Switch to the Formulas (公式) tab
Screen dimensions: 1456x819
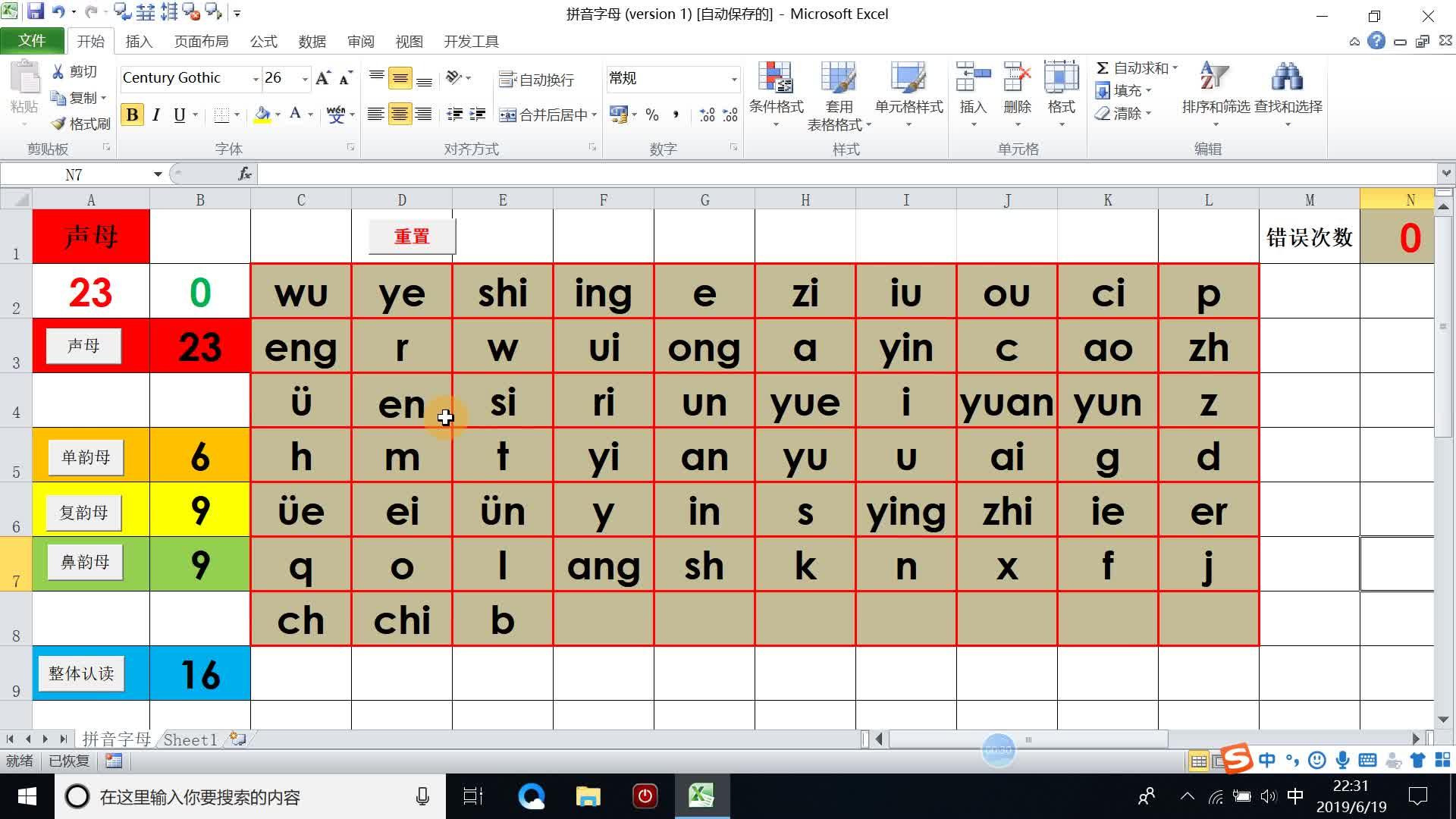click(264, 42)
